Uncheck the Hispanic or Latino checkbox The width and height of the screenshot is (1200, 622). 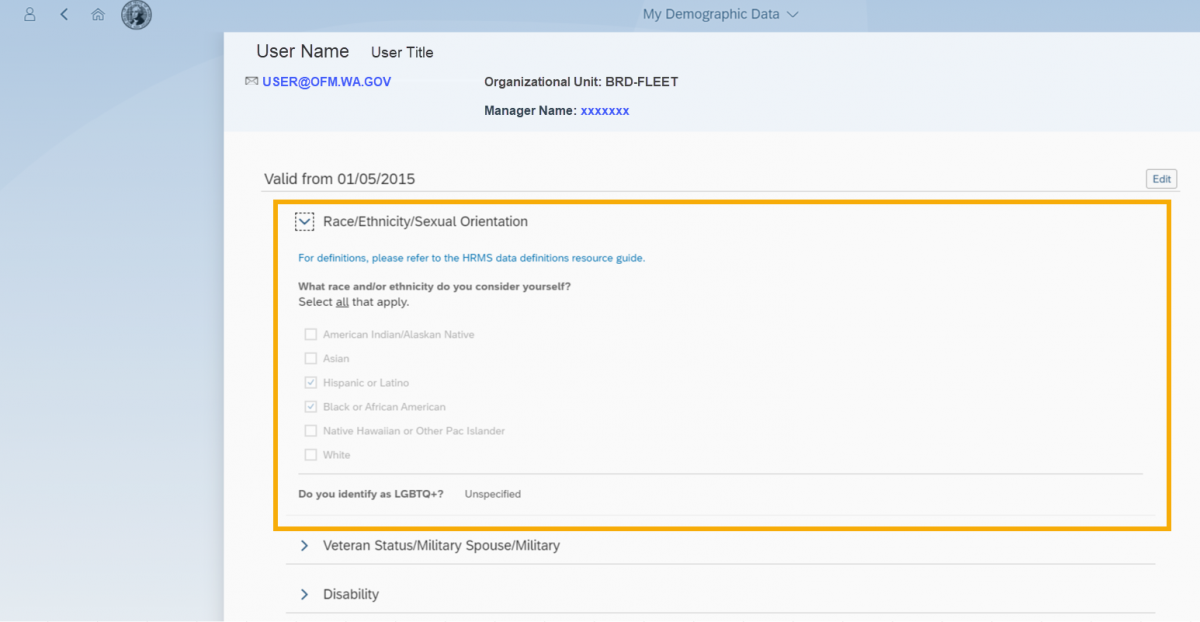coord(311,383)
